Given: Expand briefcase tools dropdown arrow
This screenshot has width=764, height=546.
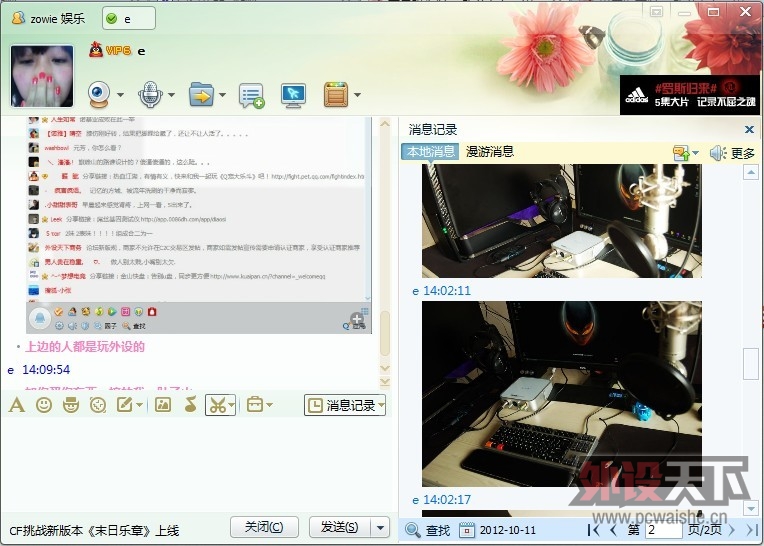Looking at the screenshot, I should [x=269, y=405].
